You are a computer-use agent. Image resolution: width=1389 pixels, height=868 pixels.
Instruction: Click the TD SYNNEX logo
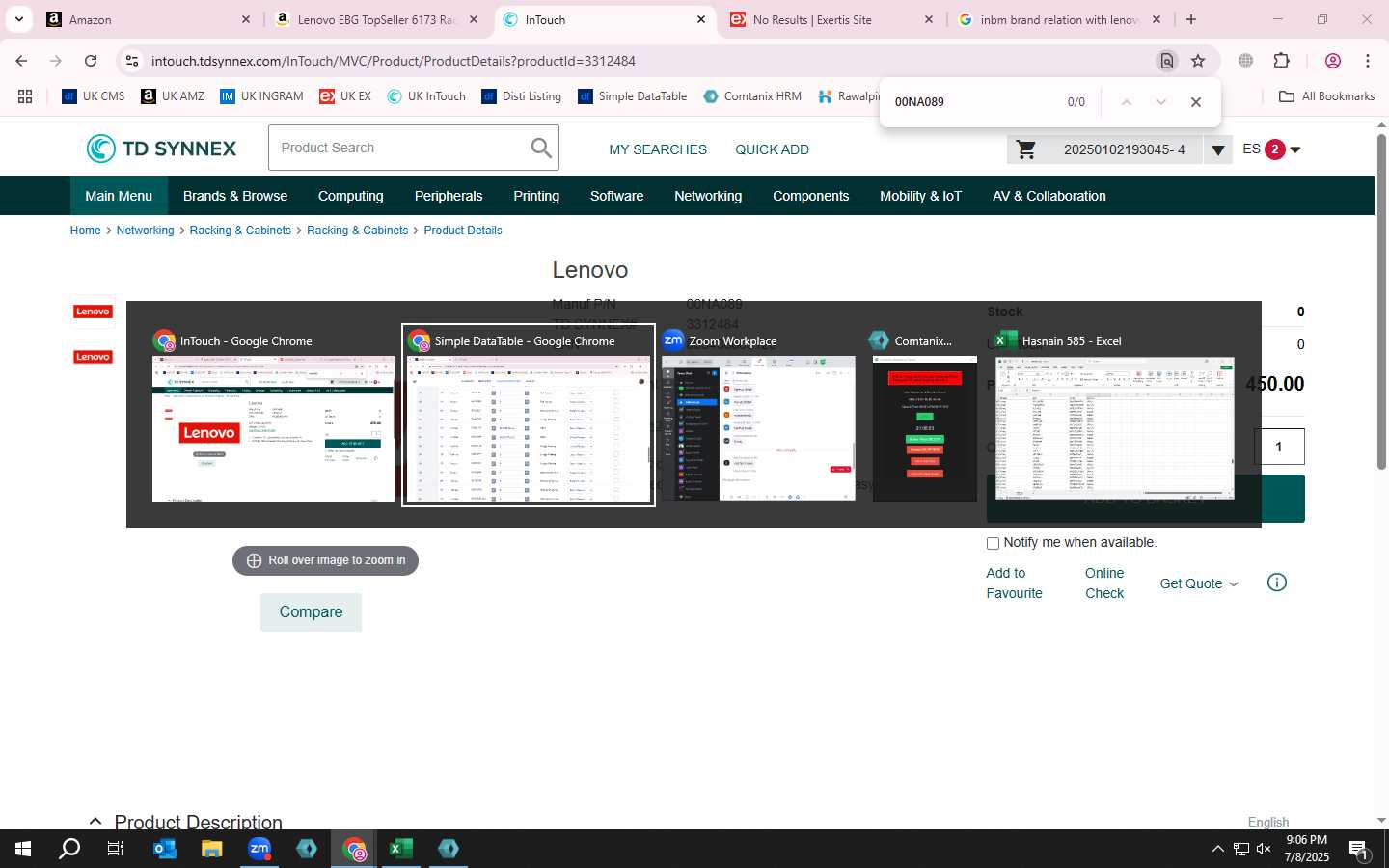coord(161,149)
